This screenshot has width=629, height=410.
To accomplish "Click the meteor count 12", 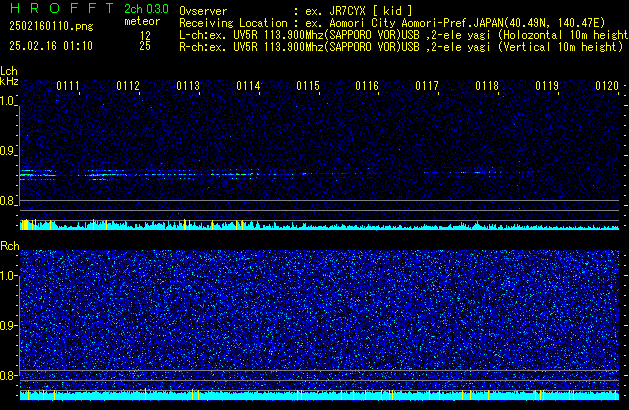I will pyautogui.click(x=145, y=36).
